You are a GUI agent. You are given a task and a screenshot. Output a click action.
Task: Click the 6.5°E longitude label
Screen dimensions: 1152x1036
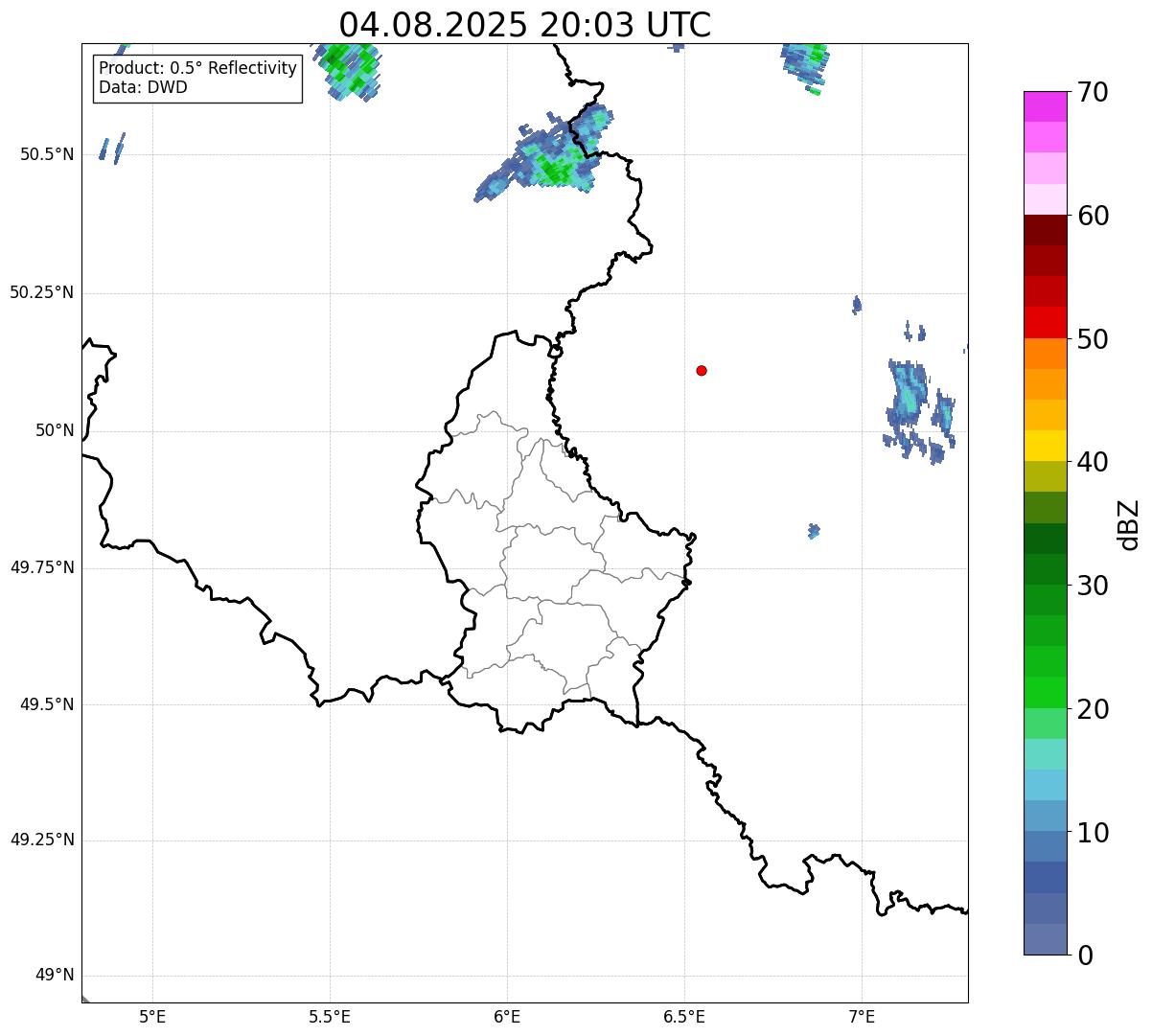pos(684,1017)
